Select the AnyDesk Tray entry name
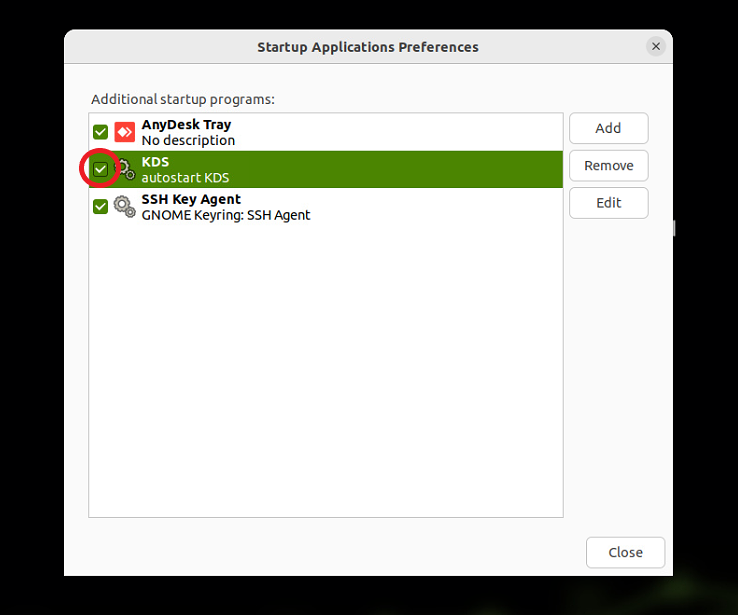The width and height of the screenshot is (738, 615). (186, 125)
